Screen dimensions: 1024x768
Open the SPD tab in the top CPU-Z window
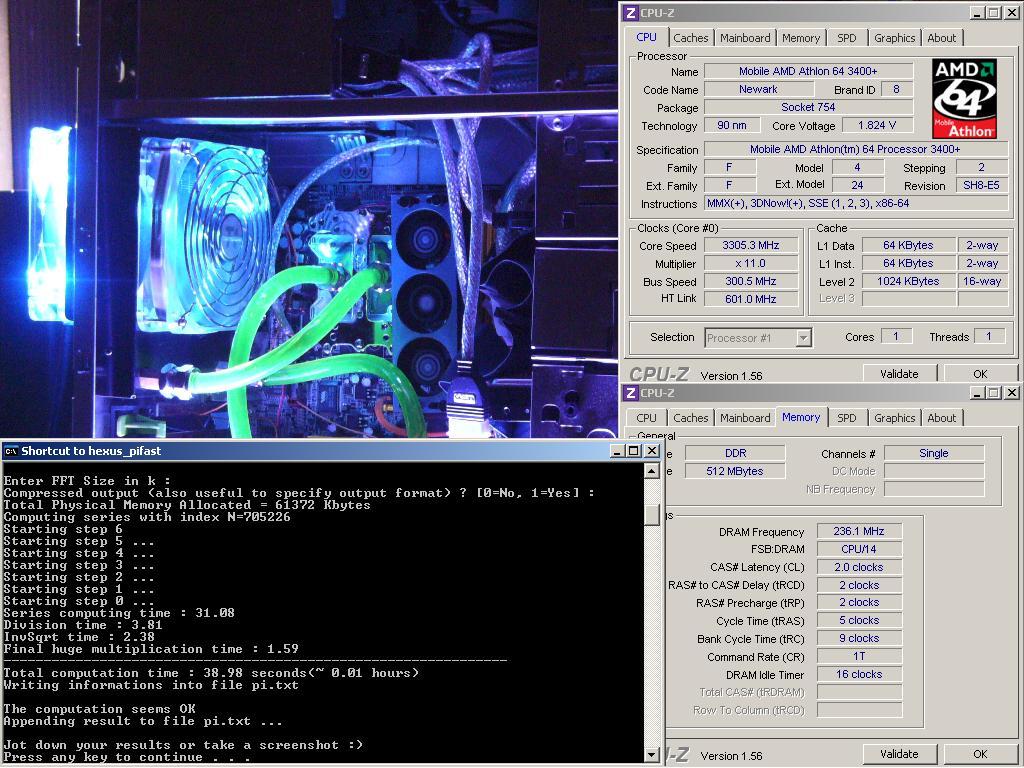[846, 38]
